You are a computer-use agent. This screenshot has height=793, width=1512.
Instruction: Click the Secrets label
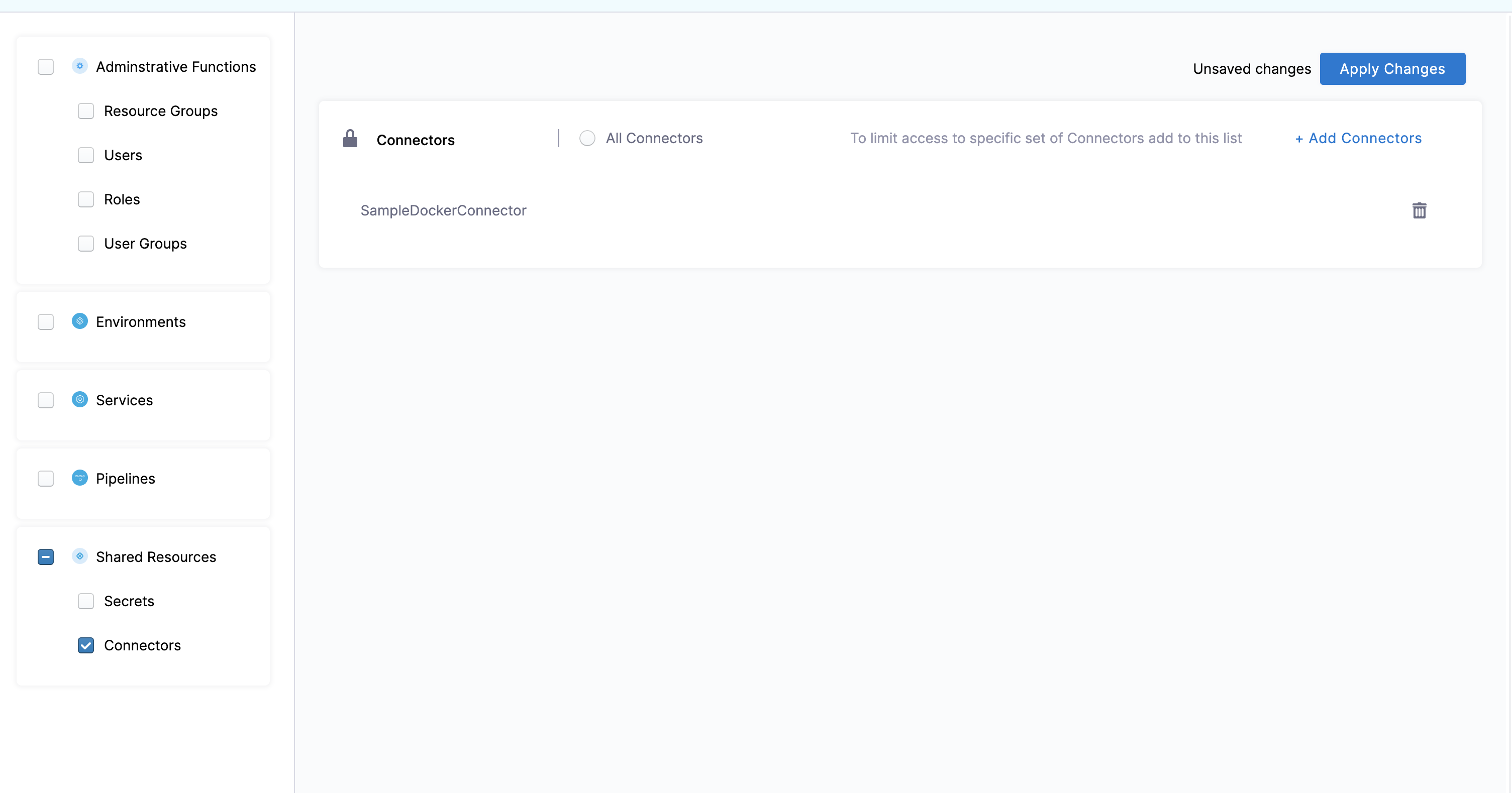(x=129, y=601)
